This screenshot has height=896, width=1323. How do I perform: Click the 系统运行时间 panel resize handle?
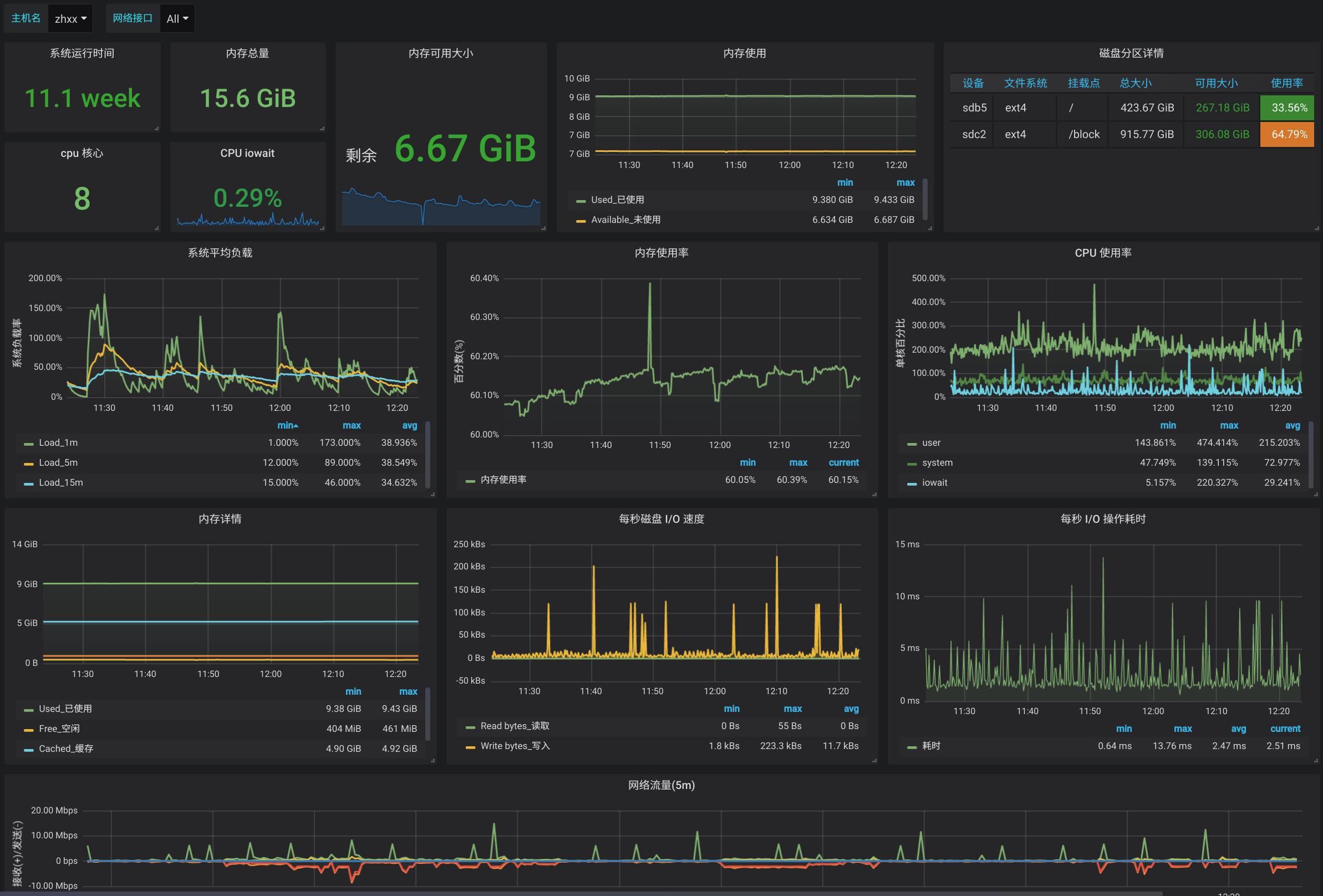coord(156,129)
